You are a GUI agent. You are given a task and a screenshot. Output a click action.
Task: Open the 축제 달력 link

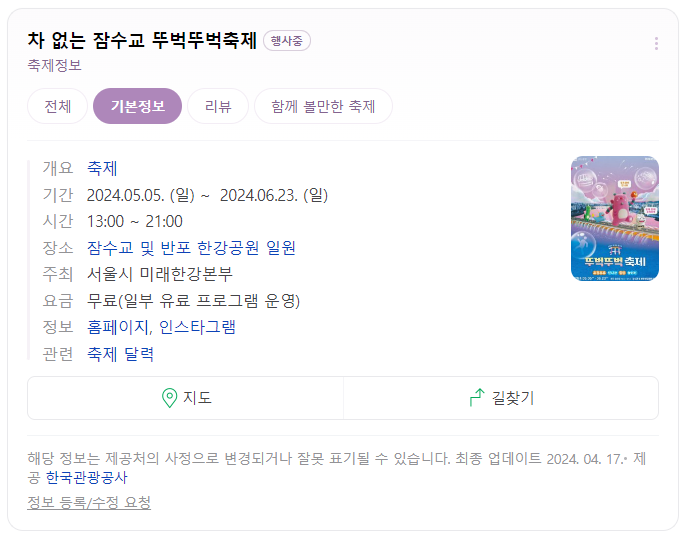120,354
